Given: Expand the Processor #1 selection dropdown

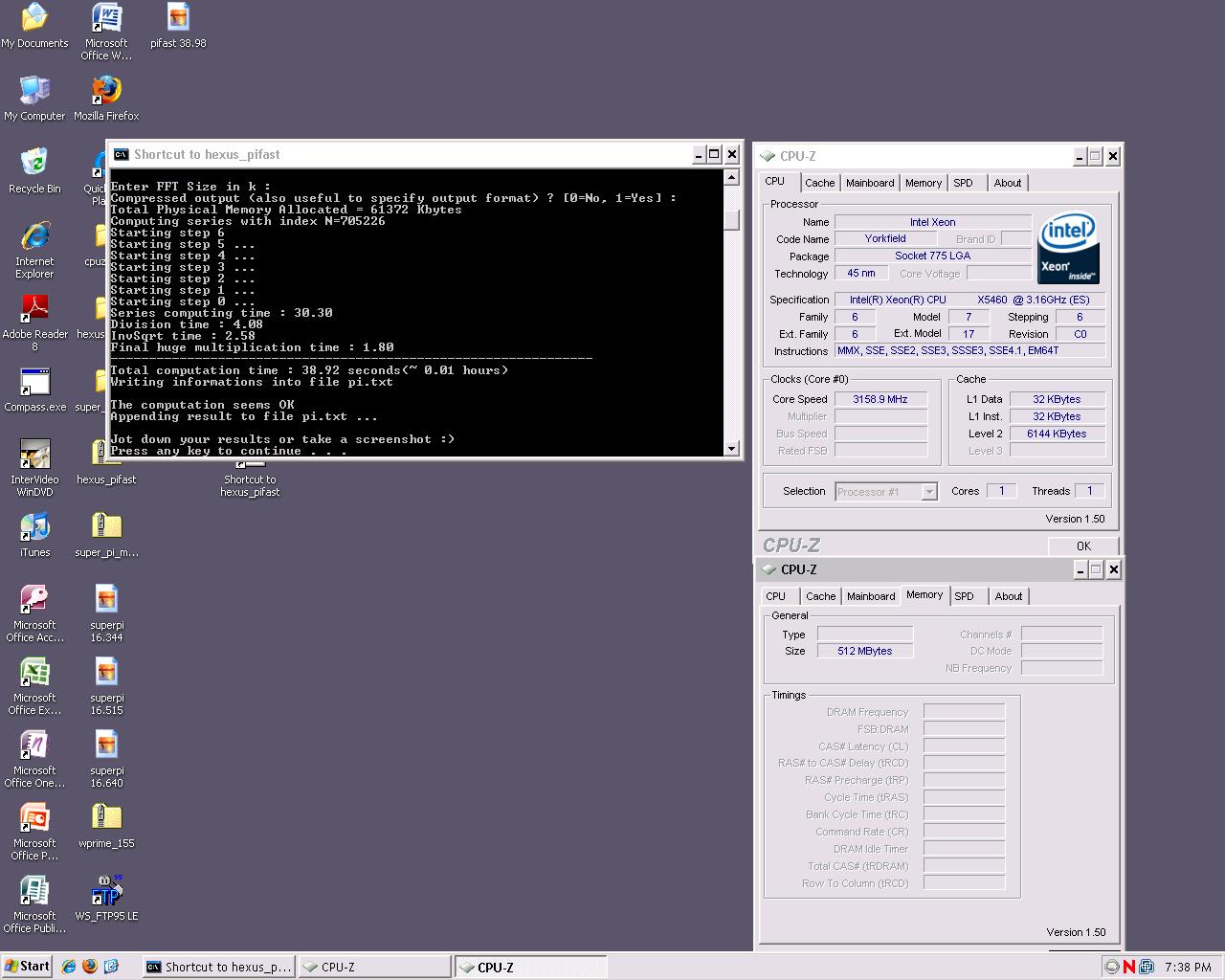Looking at the screenshot, I should [928, 492].
